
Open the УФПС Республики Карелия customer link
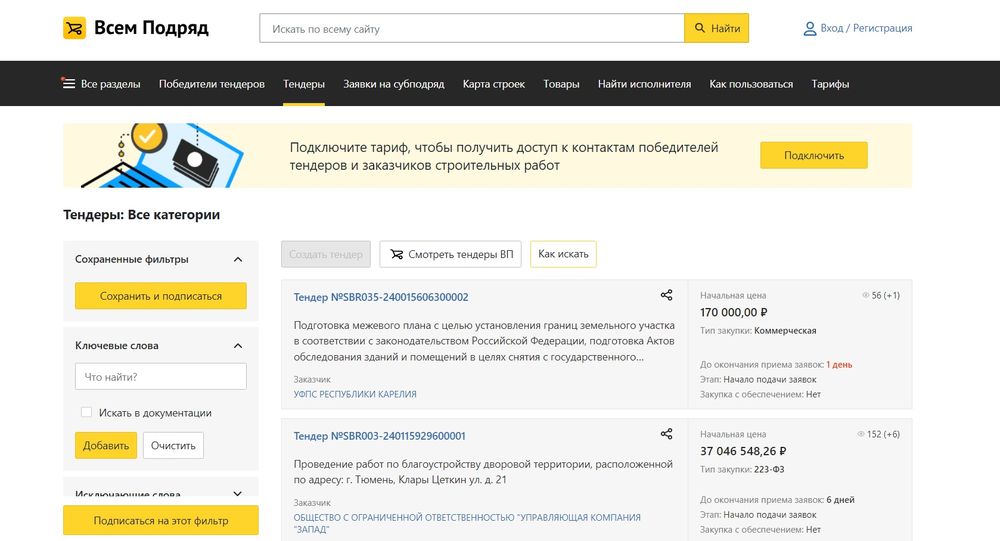355,394
